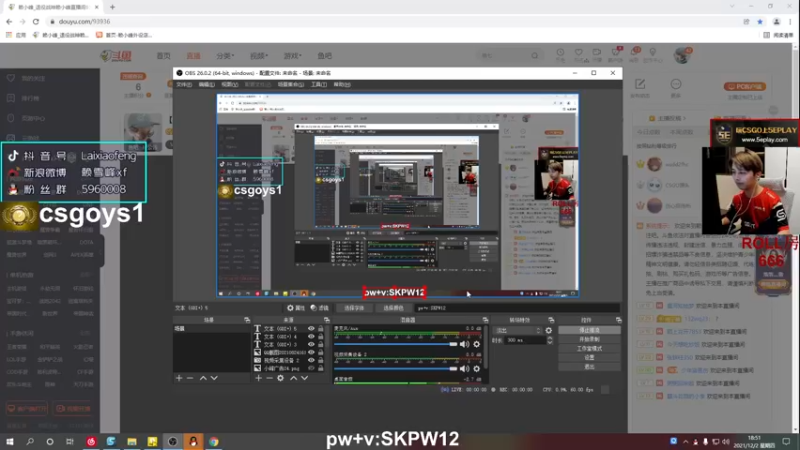800x450 pixels.
Task: Adjust the 视频采集设备 2 volume slider
Action: click(x=396, y=368)
